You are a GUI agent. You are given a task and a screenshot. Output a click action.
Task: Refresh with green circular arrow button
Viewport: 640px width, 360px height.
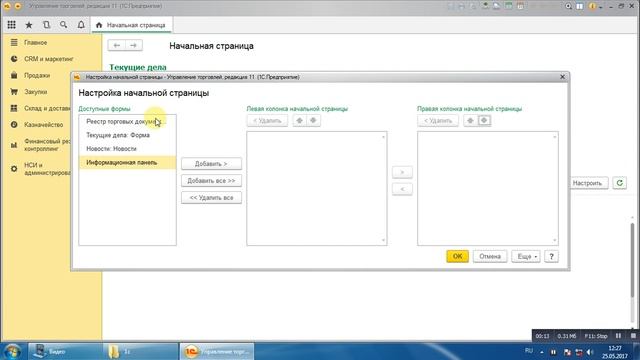(620, 183)
